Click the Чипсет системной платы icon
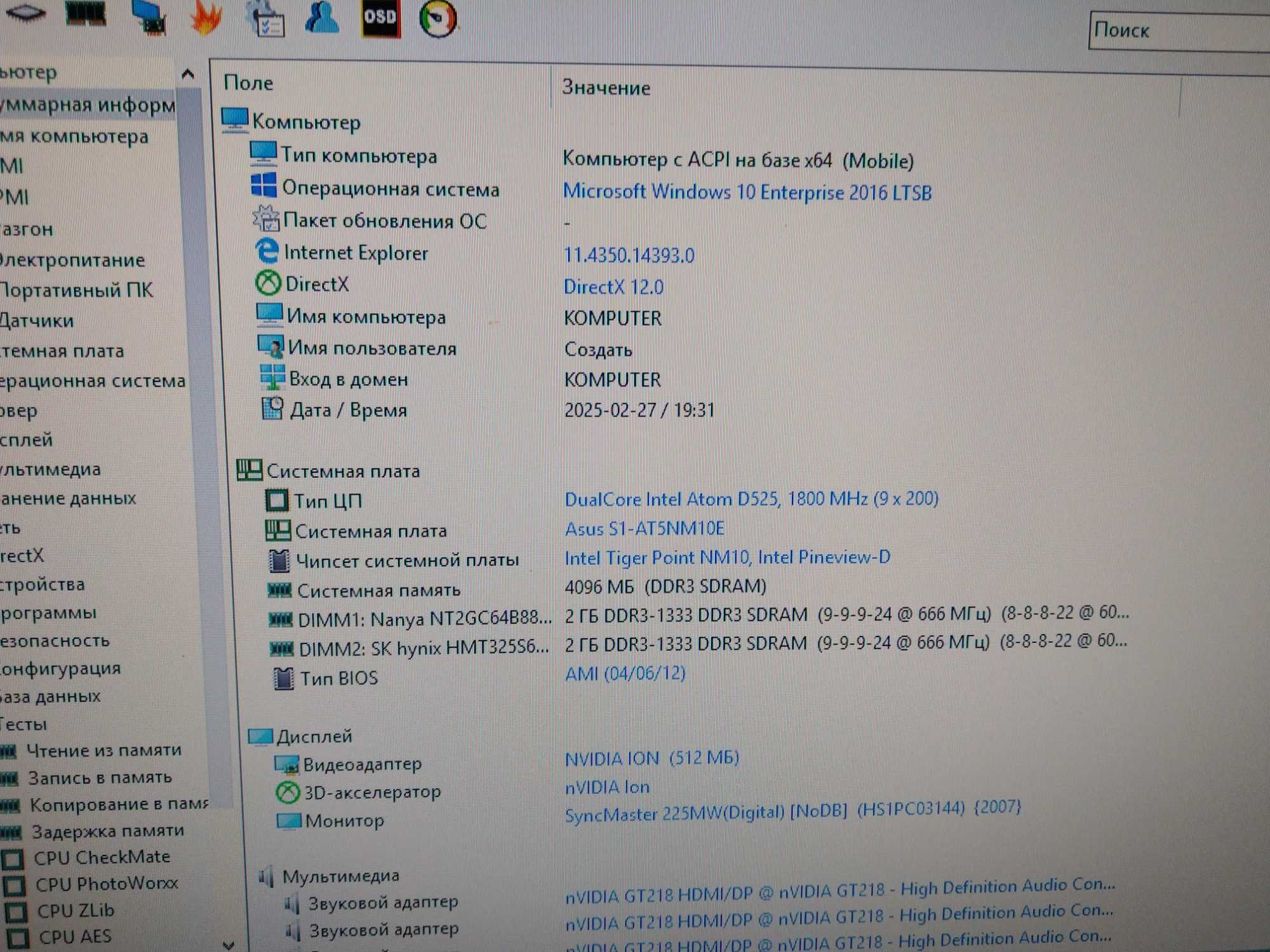 click(x=279, y=560)
